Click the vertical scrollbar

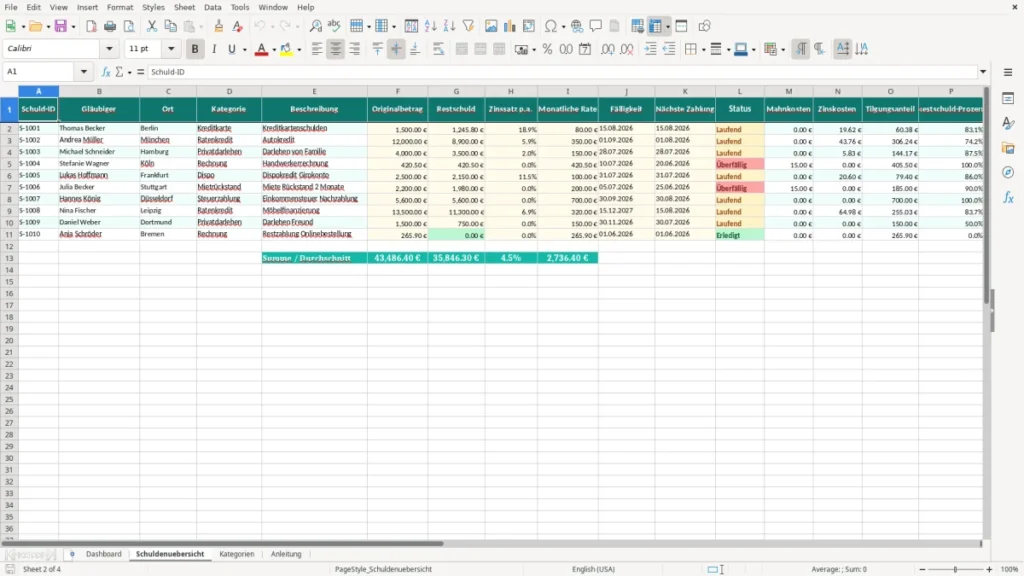click(987, 311)
